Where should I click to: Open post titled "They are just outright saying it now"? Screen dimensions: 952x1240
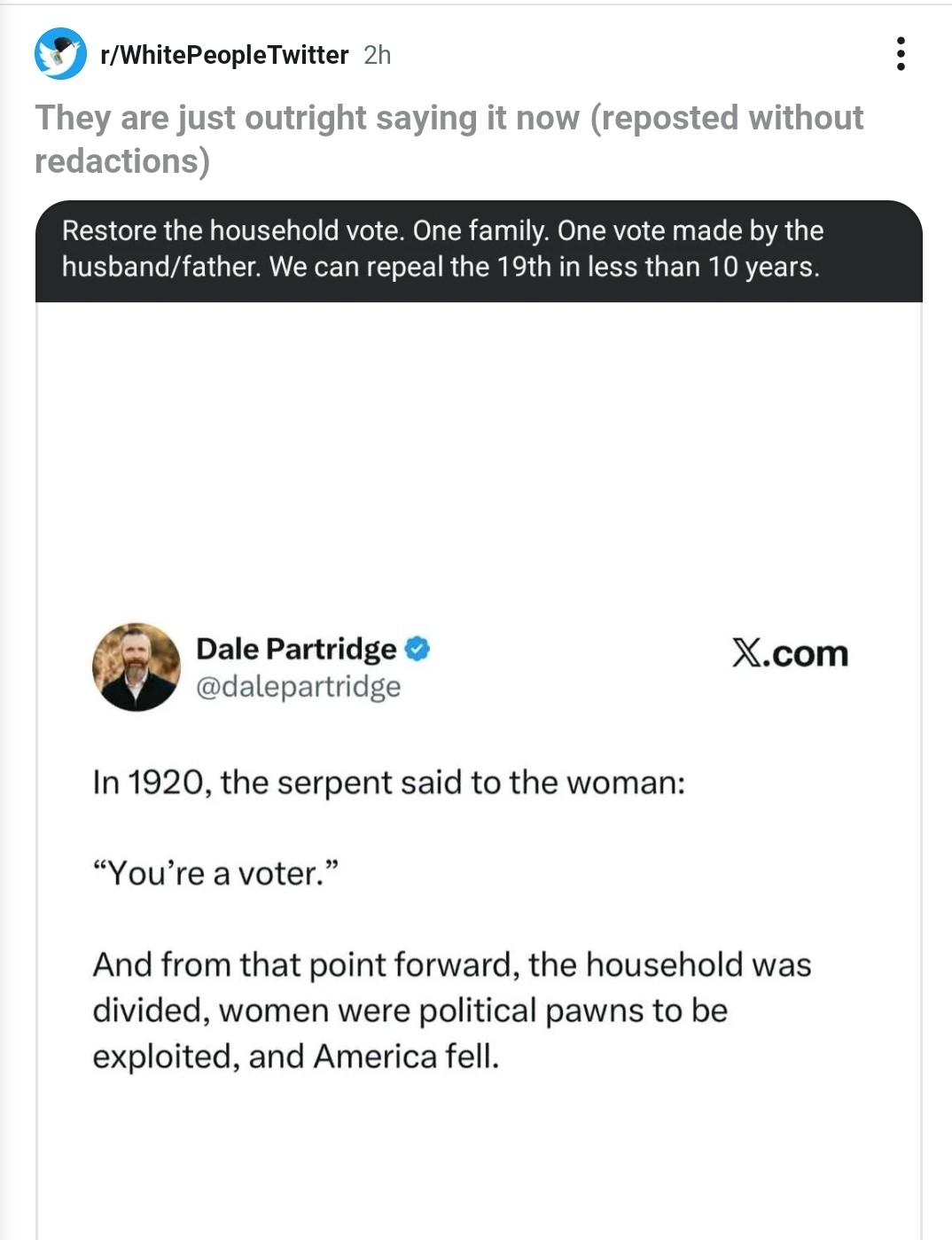point(306,118)
